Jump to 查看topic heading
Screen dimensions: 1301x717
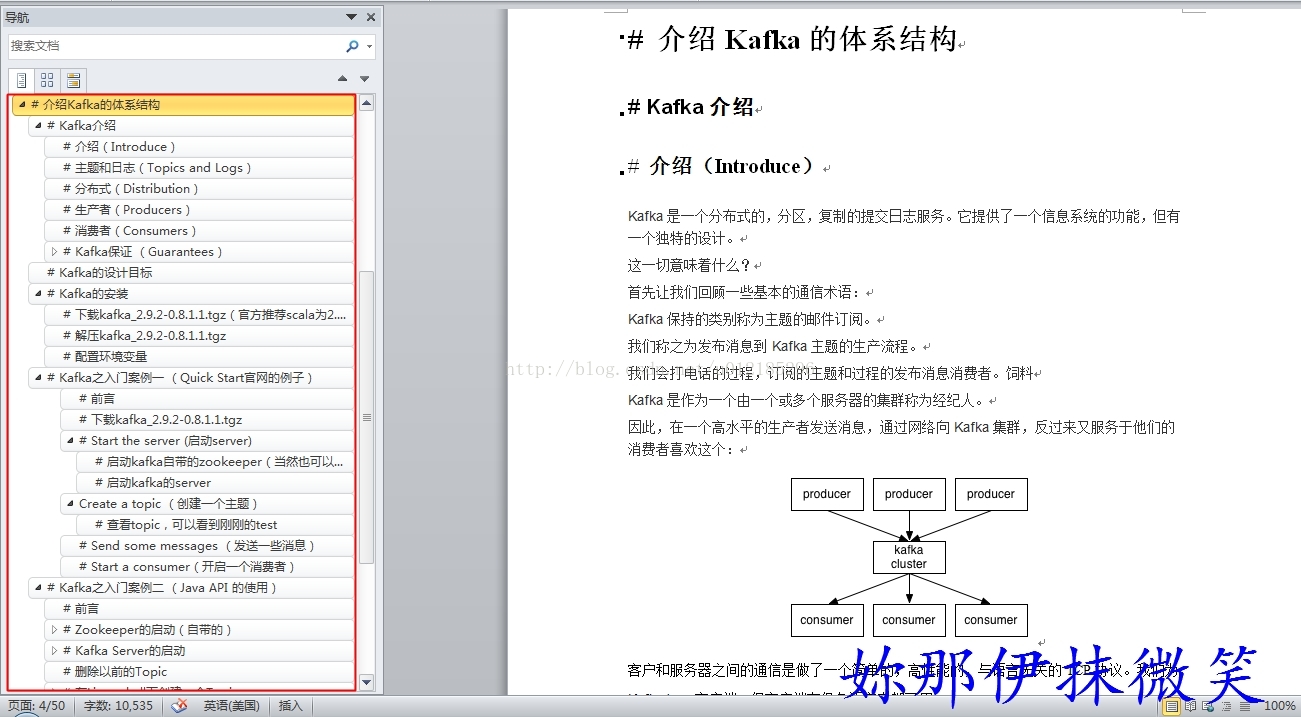(215, 525)
